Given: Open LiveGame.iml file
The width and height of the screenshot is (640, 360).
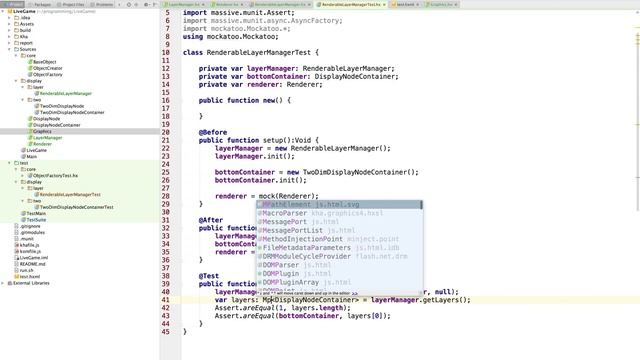Looking at the screenshot, I should pos(31,258).
